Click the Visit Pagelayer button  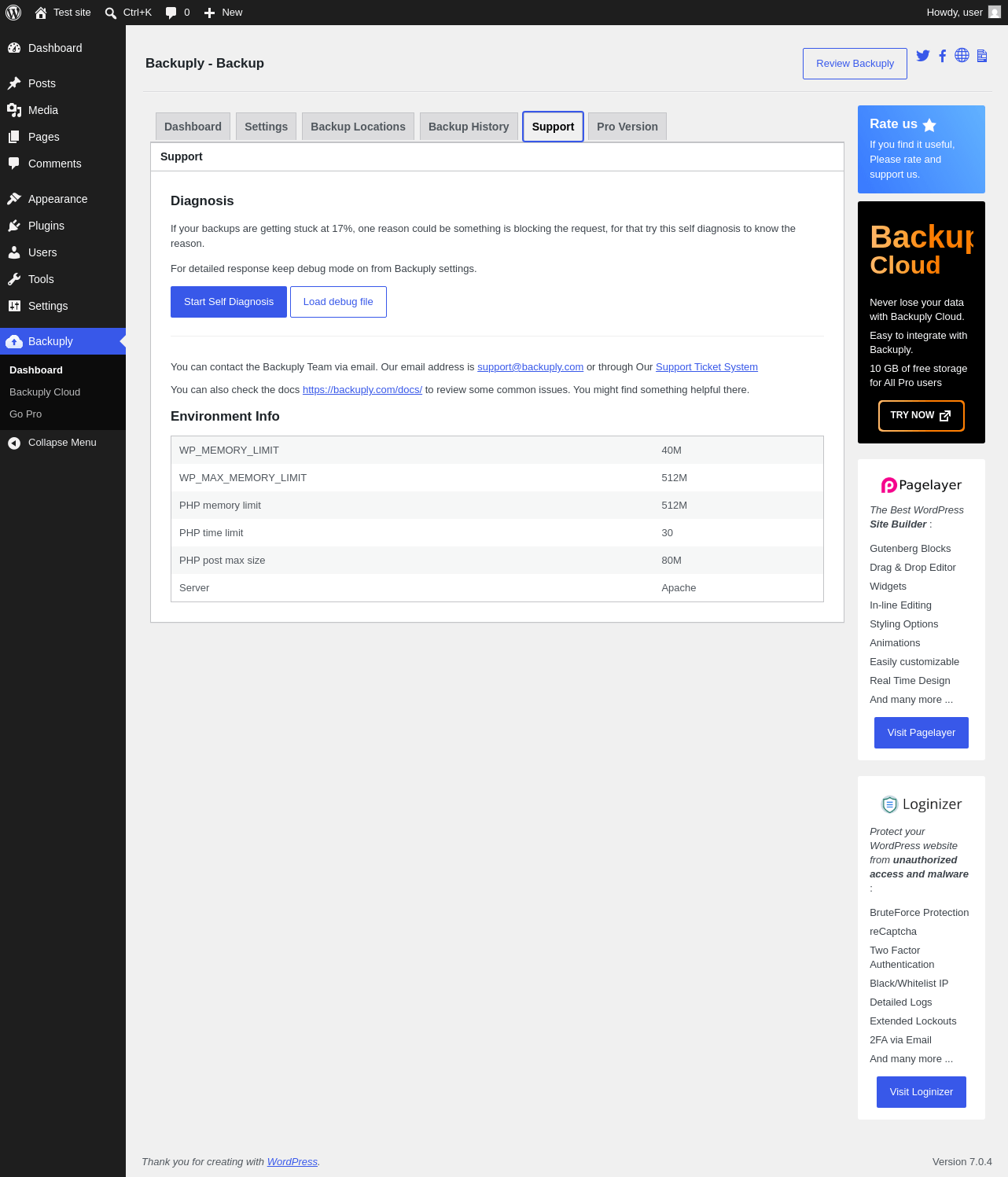[922, 733]
